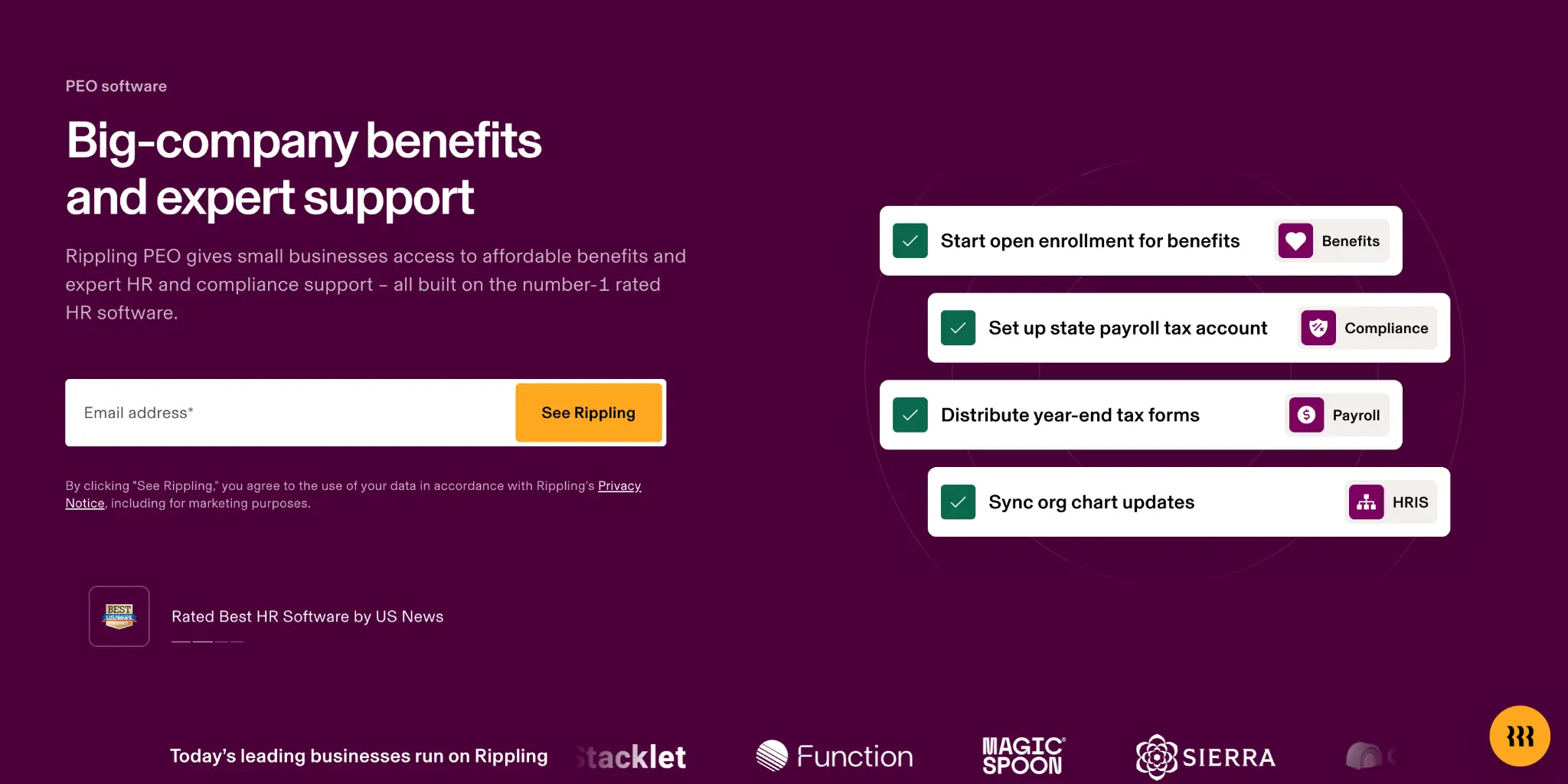
Task: Select the second carousel indicator dash
Action: (203, 642)
